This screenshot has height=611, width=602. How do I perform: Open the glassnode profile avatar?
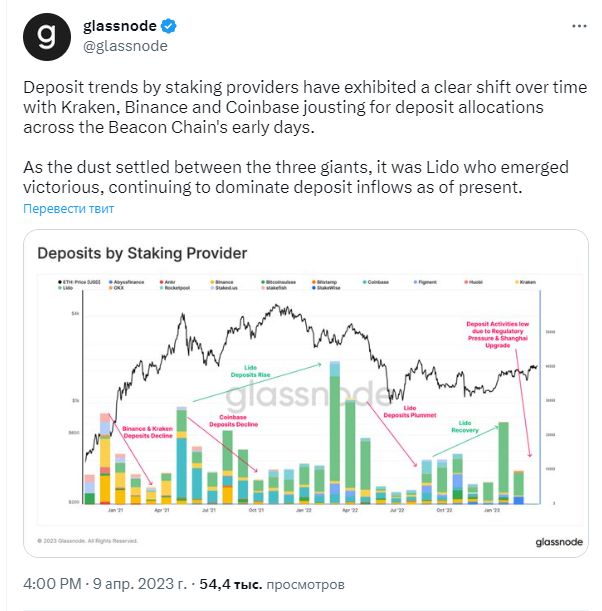click(47, 37)
